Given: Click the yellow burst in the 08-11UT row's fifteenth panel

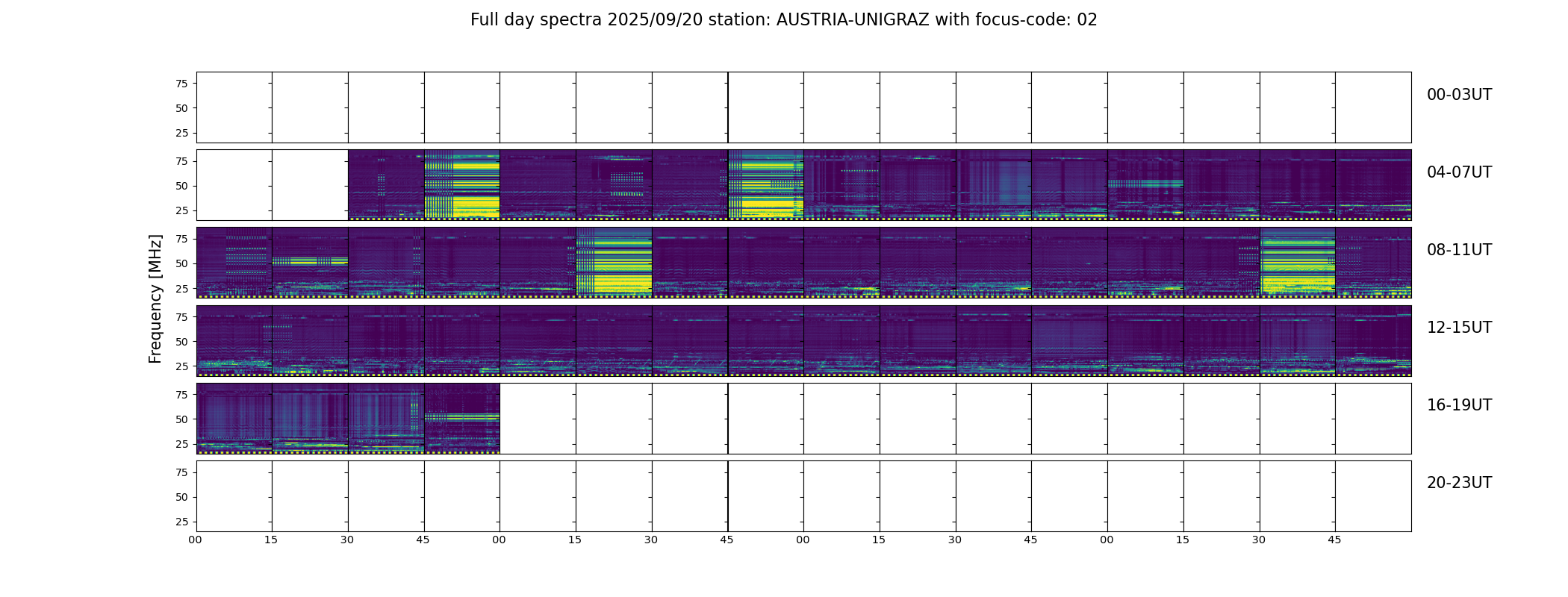Looking at the screenshot, I should (1298, 263).
